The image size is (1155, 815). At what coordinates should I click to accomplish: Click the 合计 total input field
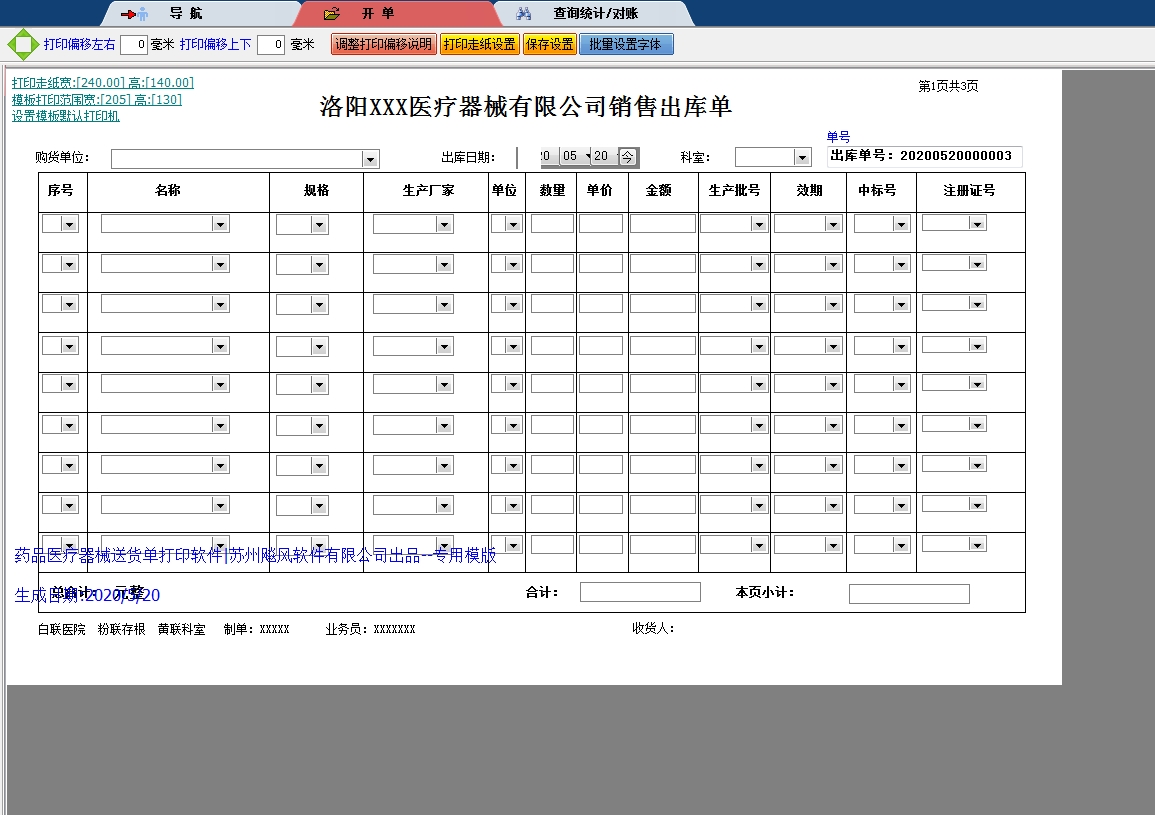pyautogui.click(x=640, y=593)
